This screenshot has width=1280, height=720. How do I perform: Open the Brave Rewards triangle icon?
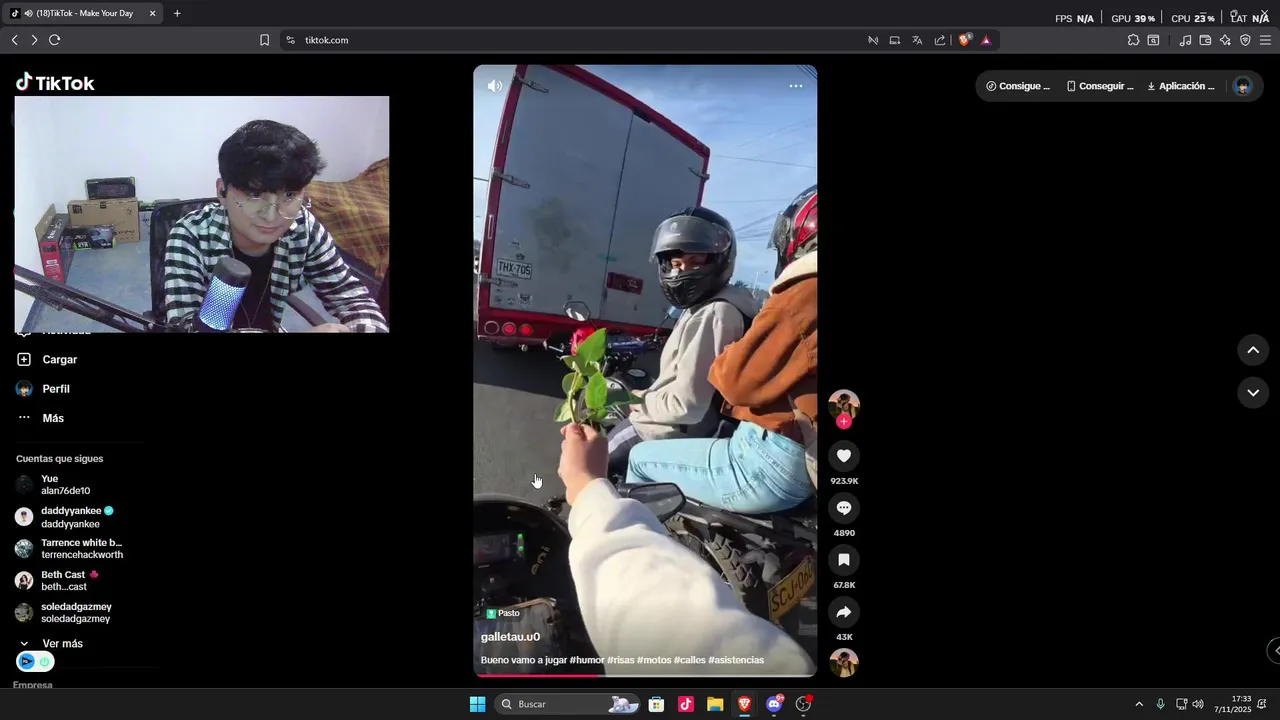click(986, 40)
